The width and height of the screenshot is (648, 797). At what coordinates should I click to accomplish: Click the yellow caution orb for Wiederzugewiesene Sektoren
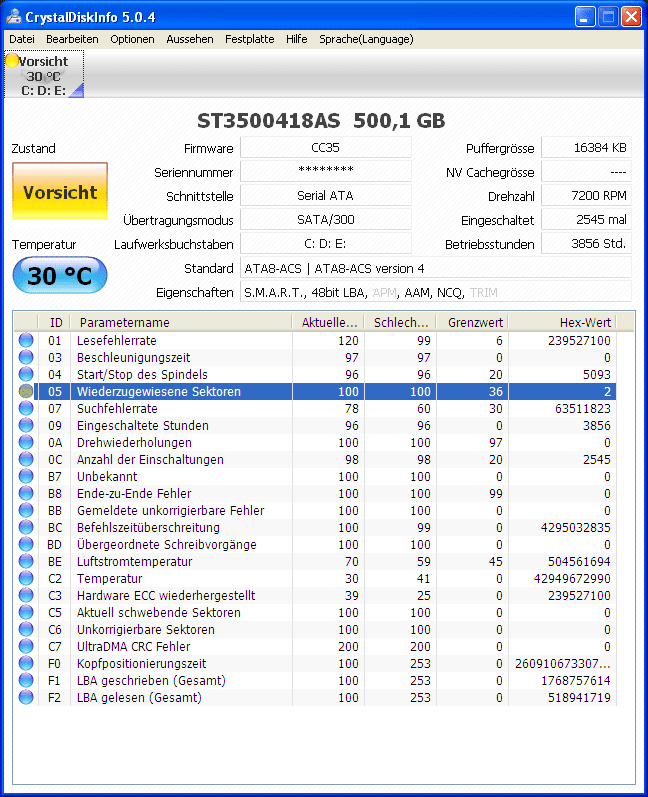(26, 391)
